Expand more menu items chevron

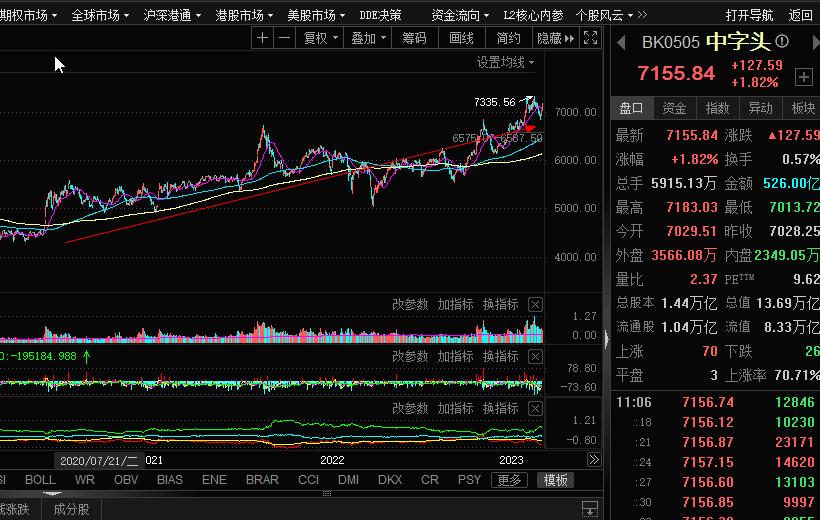642,15
